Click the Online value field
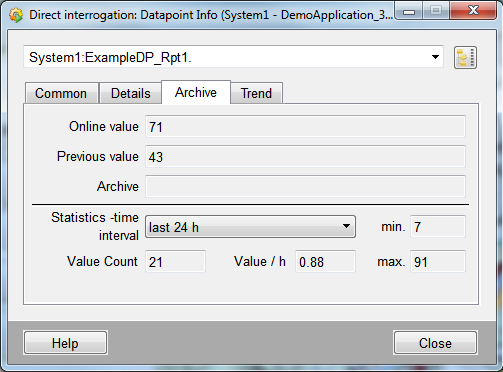This screenshot has height=372, width=503. click(x=305, y=127)
